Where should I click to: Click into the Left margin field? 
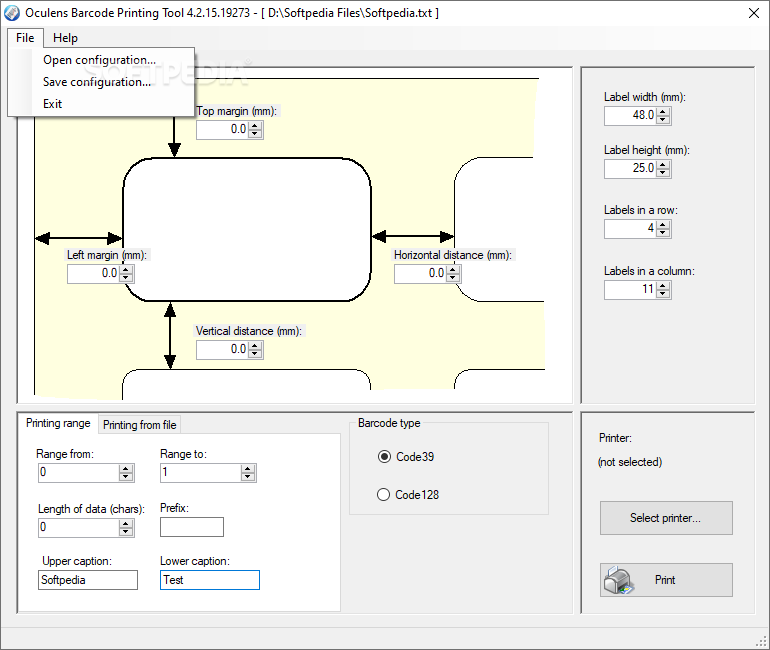coord(94,273)
